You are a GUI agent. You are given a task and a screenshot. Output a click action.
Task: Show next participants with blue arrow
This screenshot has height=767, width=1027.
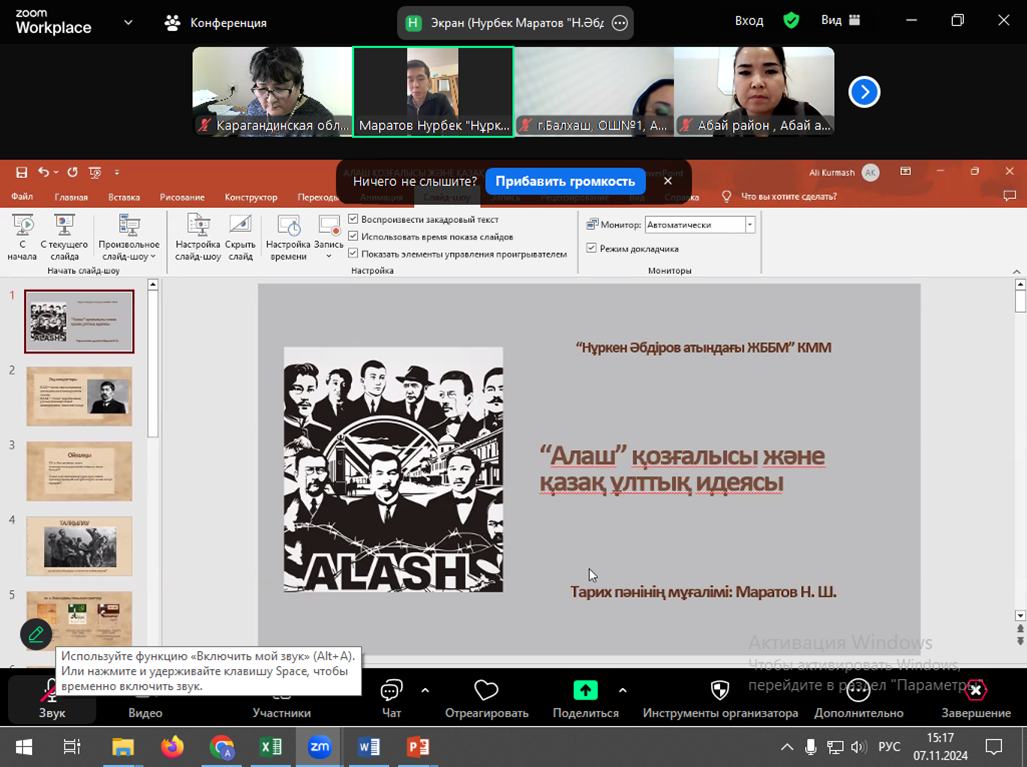click(864, 92)
